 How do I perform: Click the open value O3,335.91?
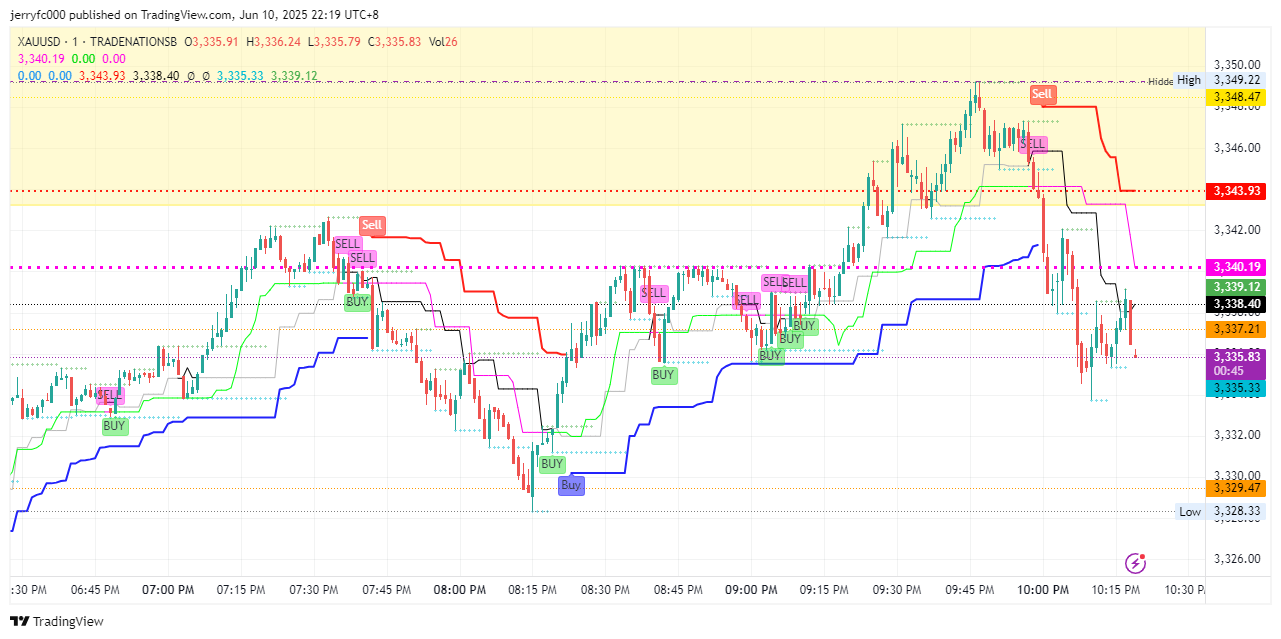[214, 42]
